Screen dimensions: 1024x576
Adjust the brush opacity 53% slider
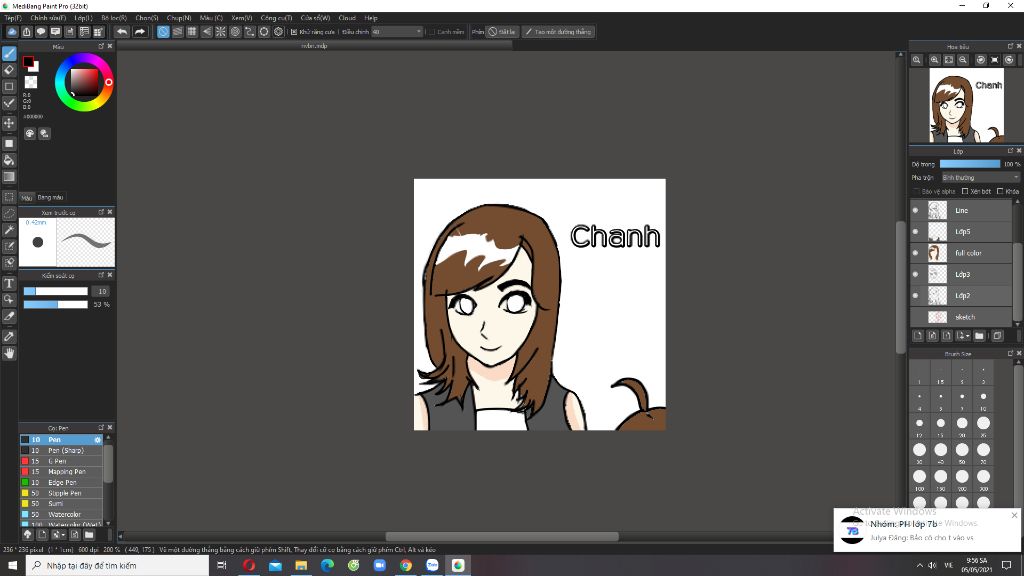point(56,304)
